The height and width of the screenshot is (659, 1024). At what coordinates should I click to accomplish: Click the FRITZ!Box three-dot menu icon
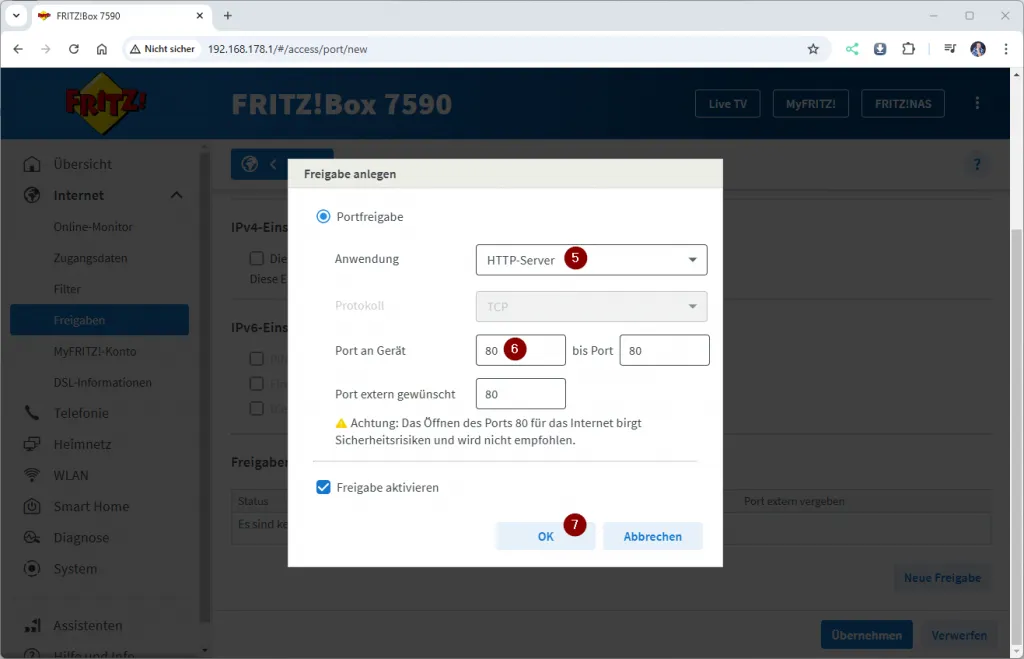coord(977,104)
